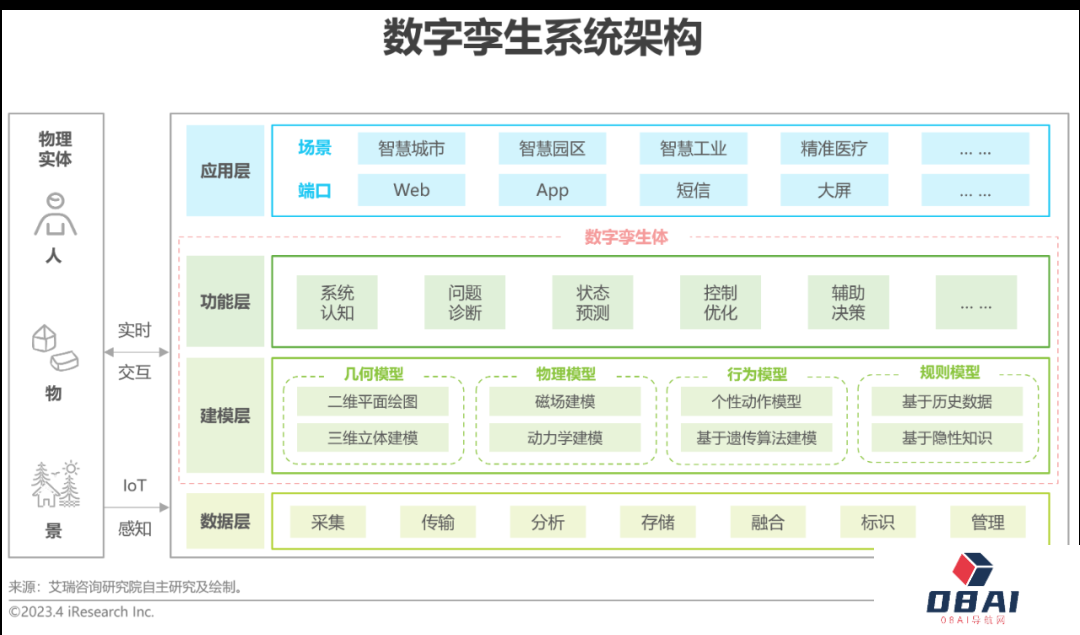Select the 状态预测 function box
The height and width of the screenshot is (635, 1080).
[592, 302]
